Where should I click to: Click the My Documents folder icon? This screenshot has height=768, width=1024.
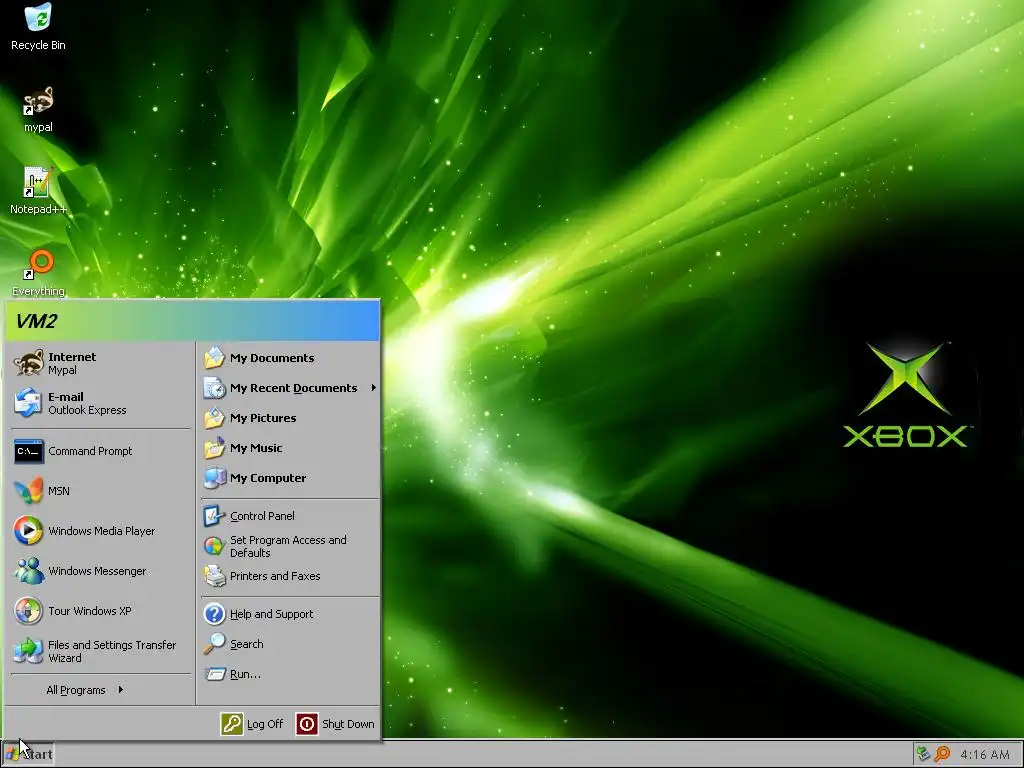(x=214, y=358)
